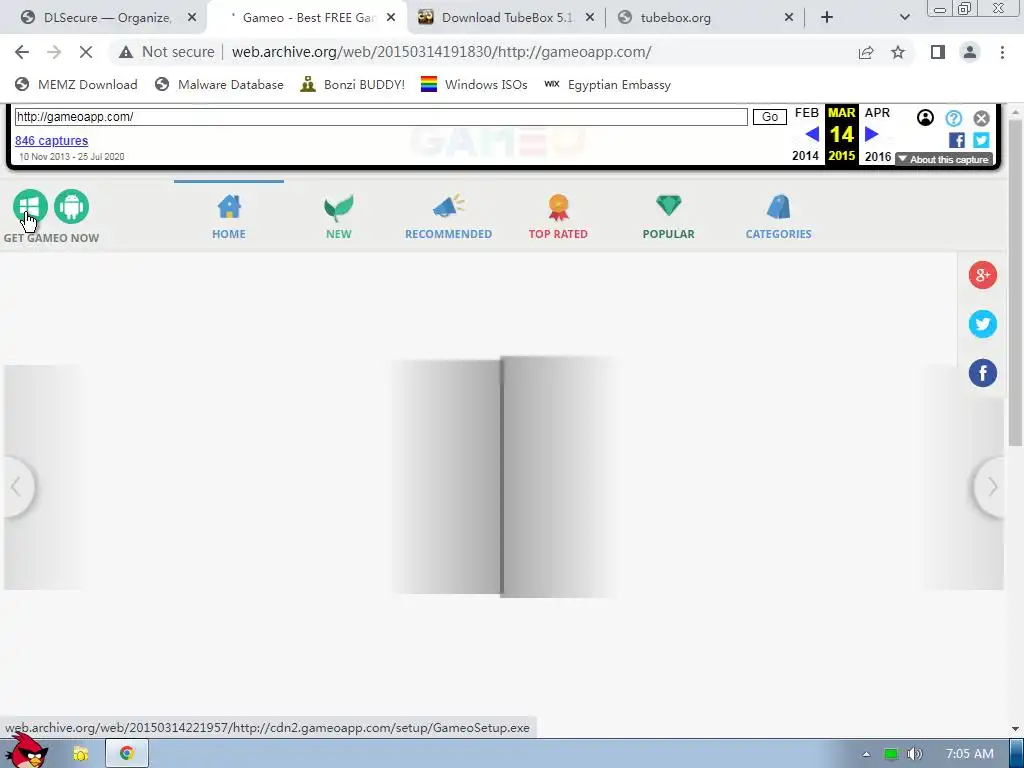Close the tubebox.org tab
Viewport: 1024px width, 768px height.
(788, 18)
